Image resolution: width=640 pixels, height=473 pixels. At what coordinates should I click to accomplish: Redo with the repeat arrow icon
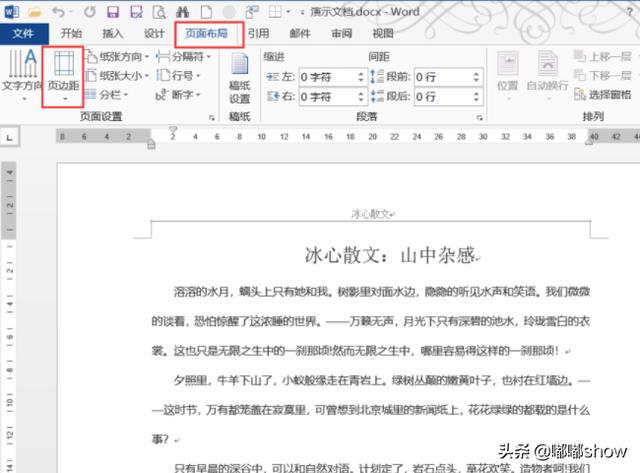pyautogui.click(x=90, y=12)
